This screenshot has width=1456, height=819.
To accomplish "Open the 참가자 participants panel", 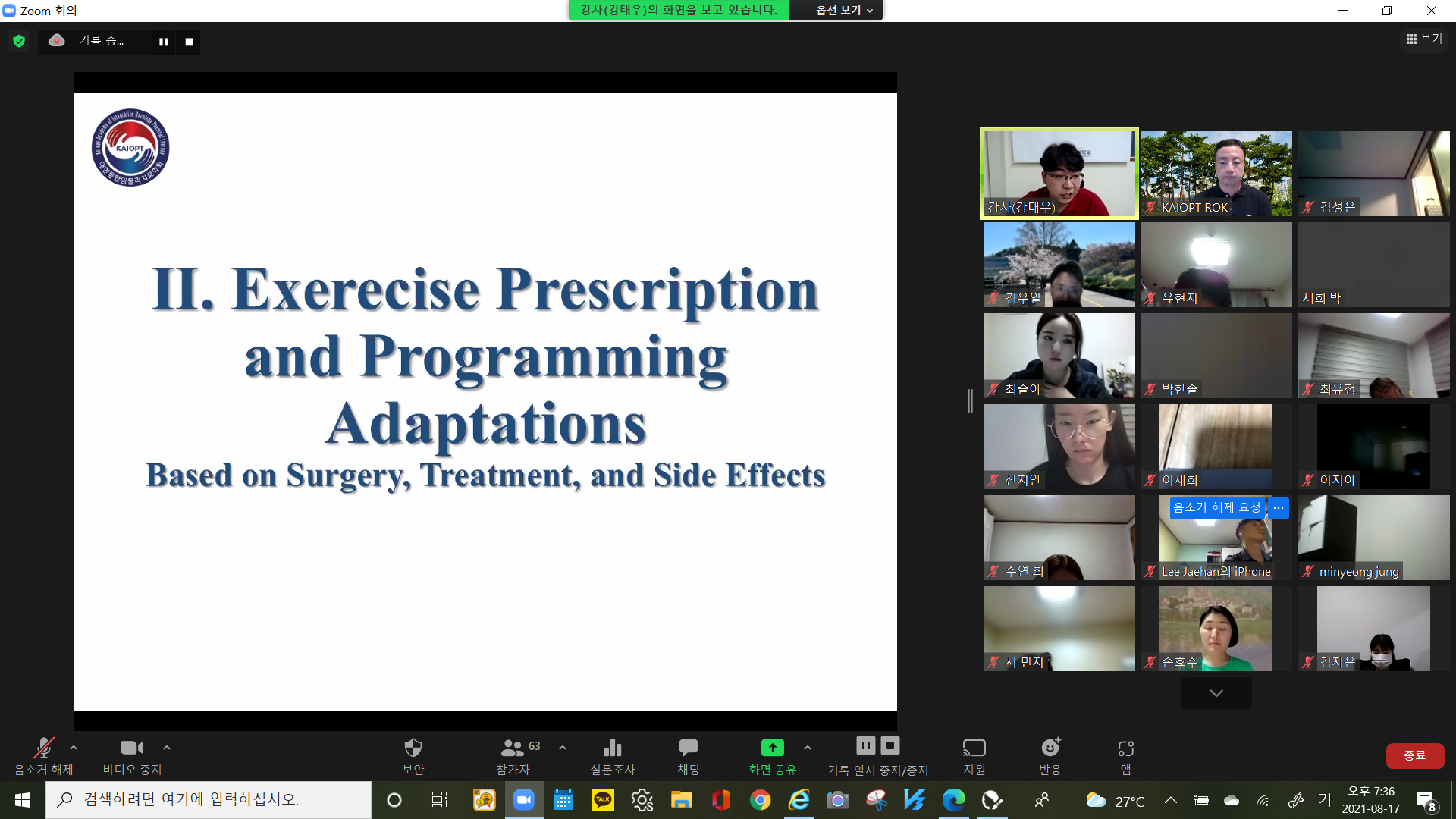I will (x=513, y=756).
